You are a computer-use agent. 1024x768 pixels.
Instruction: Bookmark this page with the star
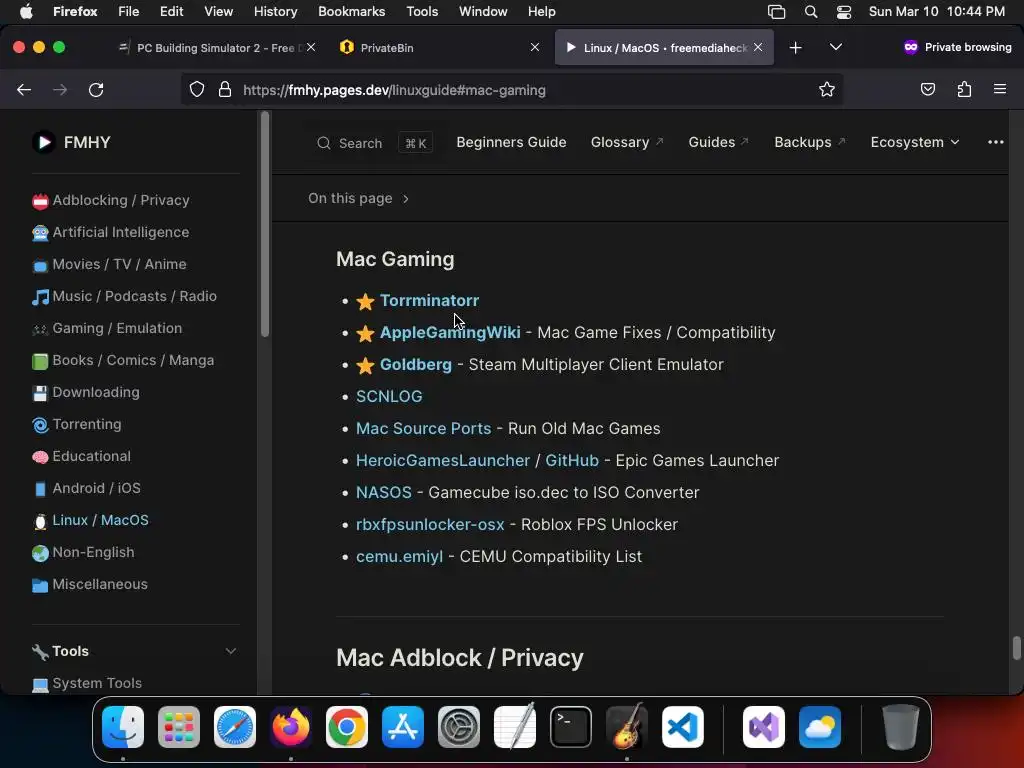[827, 89]
